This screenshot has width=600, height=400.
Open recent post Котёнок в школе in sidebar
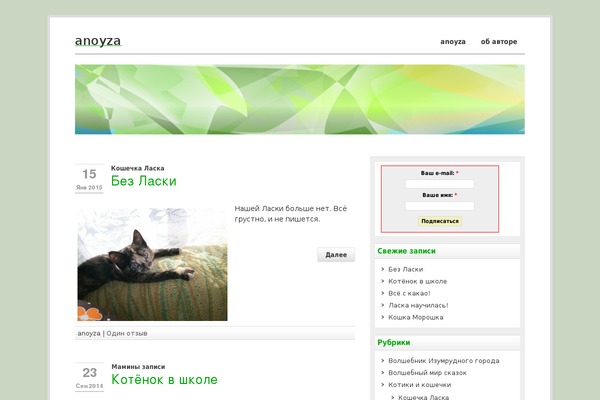point(417,281)
